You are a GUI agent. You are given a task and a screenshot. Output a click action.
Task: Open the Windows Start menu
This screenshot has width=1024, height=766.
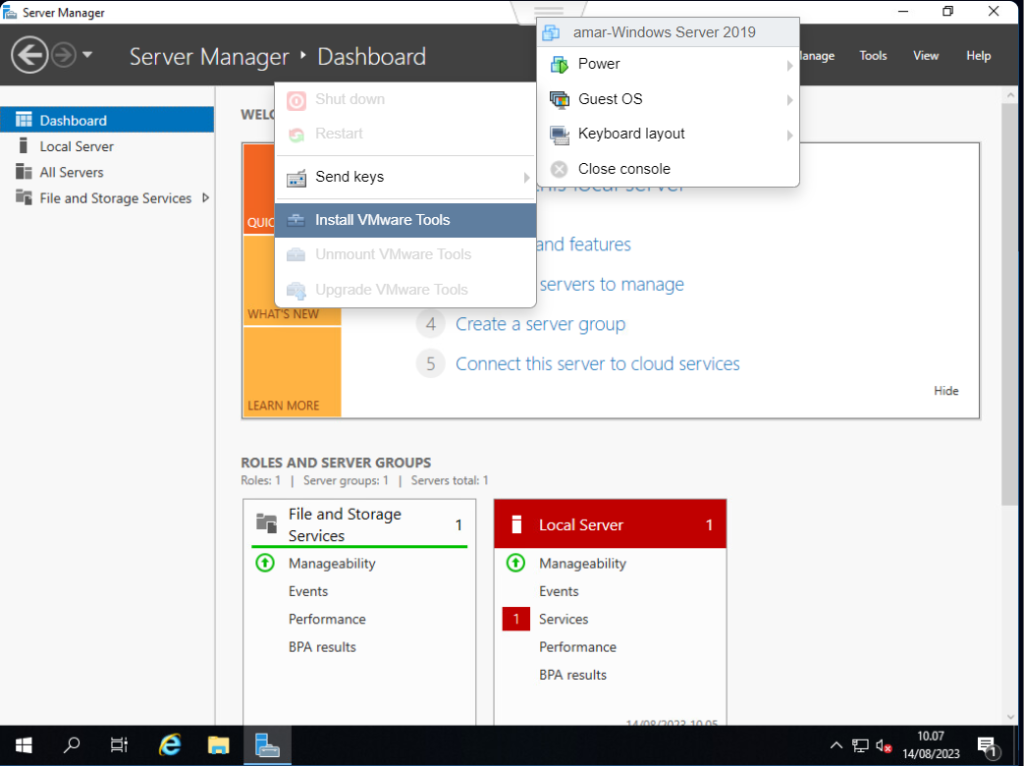click(x=24, y=745)
